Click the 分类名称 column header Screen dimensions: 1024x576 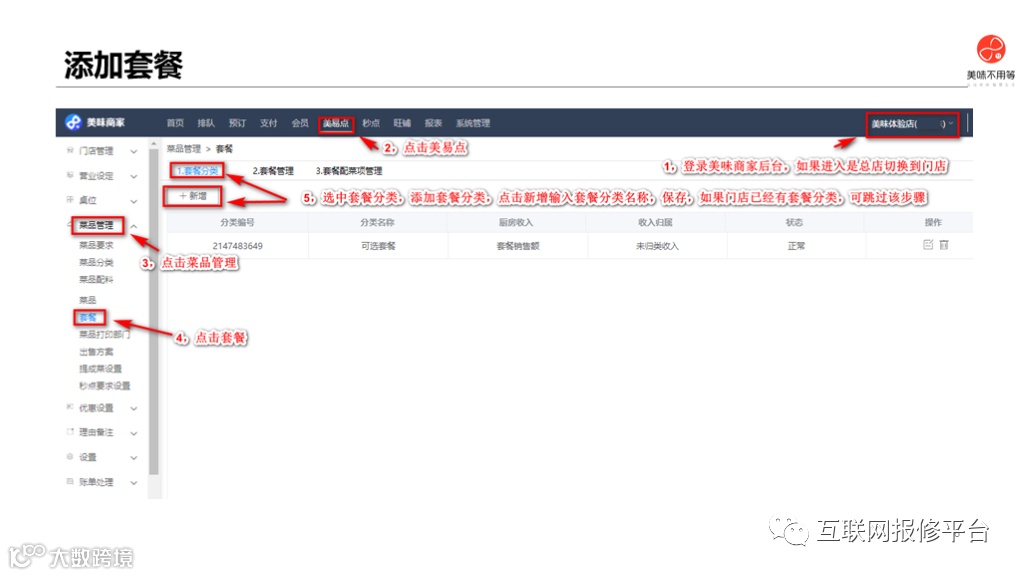(x=377, y=222)
